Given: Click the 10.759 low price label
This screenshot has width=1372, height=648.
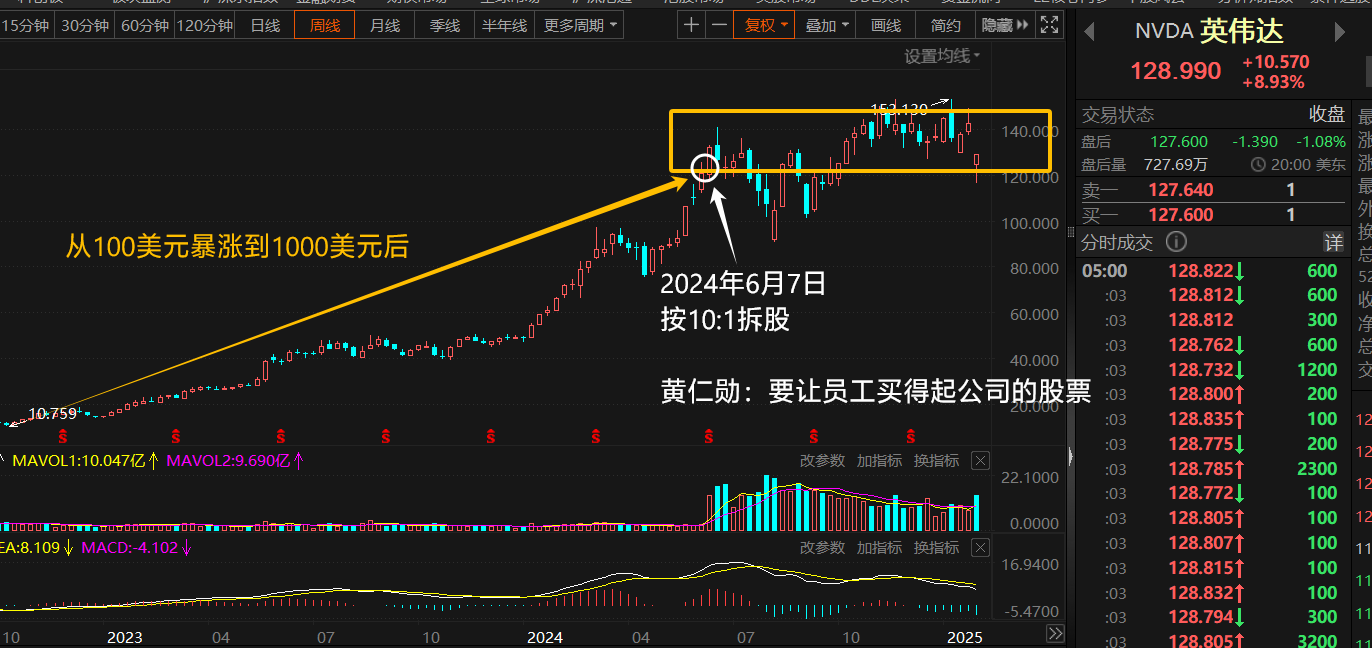Looking at the screenshot, I should [x=52, y=413].
